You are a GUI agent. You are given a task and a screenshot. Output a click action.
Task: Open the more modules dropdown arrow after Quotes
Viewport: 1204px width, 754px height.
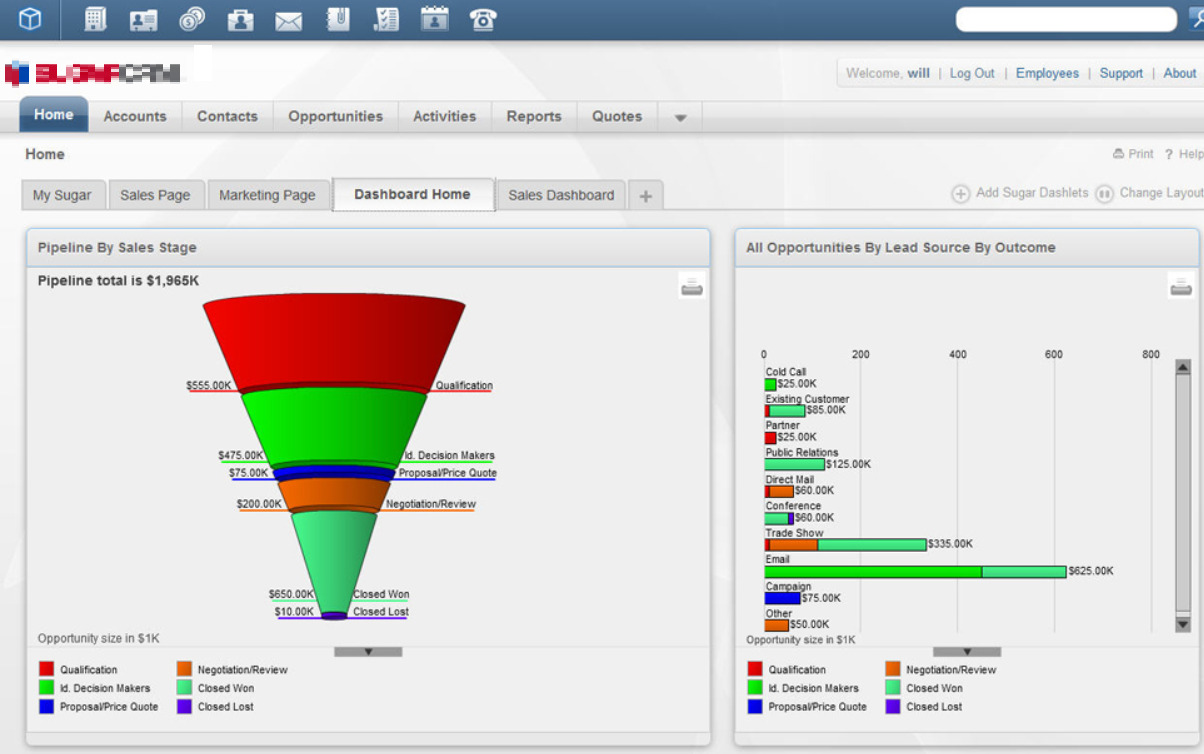680,117
